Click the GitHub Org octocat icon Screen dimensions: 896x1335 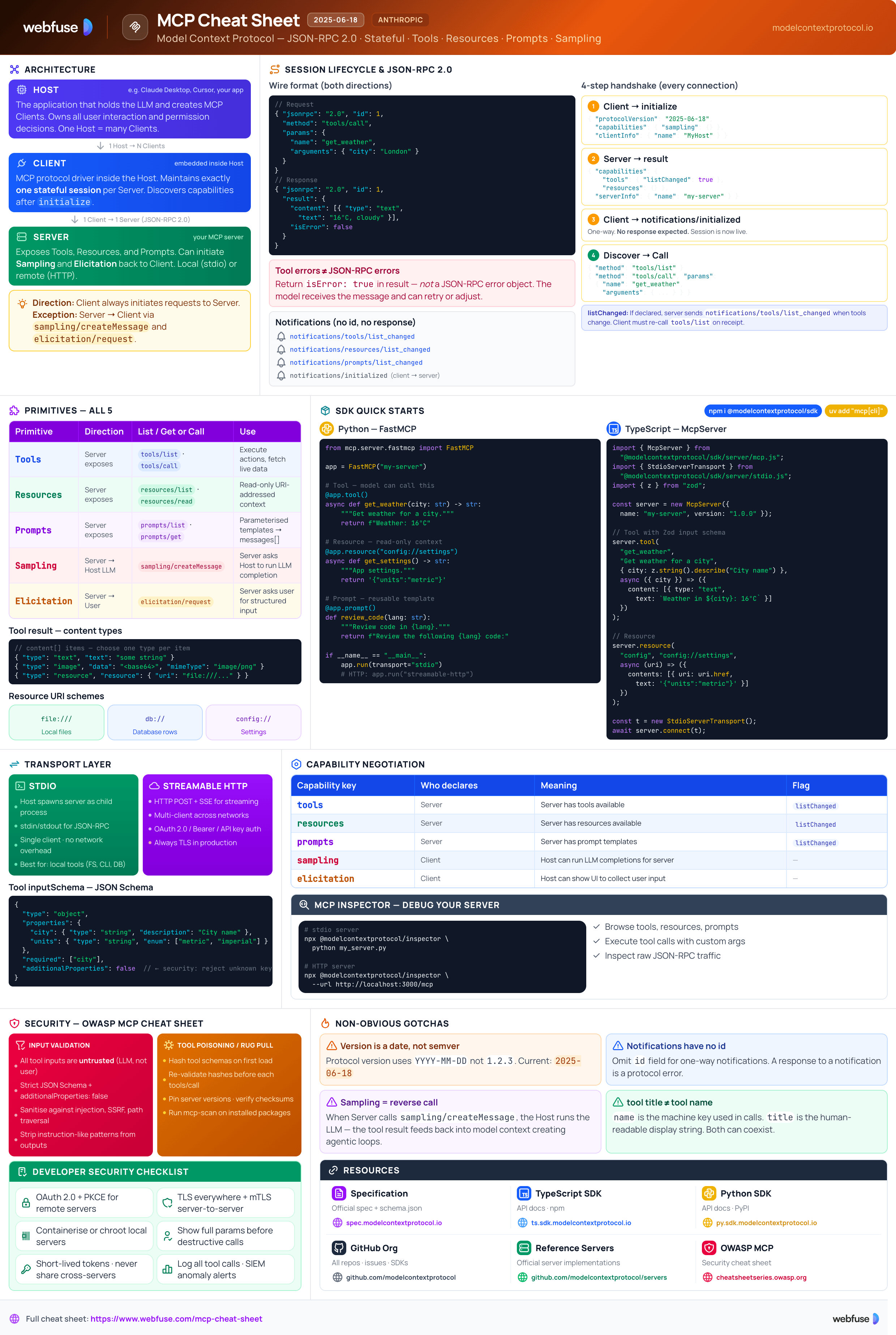click(x=339, y=1248)
